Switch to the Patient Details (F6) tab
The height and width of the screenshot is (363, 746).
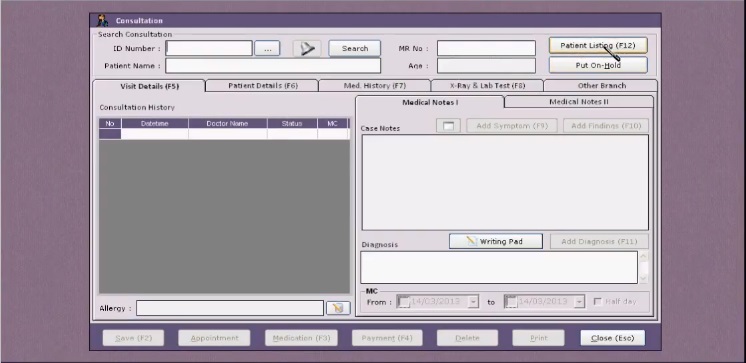click(x=263, y=86)
